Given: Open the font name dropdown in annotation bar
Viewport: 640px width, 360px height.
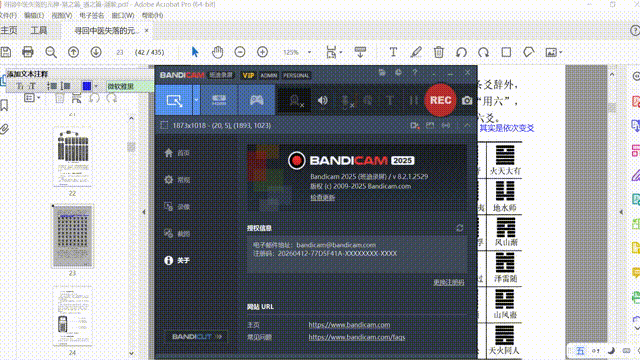Looking at the screenshot, I should pyautogui.click(x=130, y=86).
